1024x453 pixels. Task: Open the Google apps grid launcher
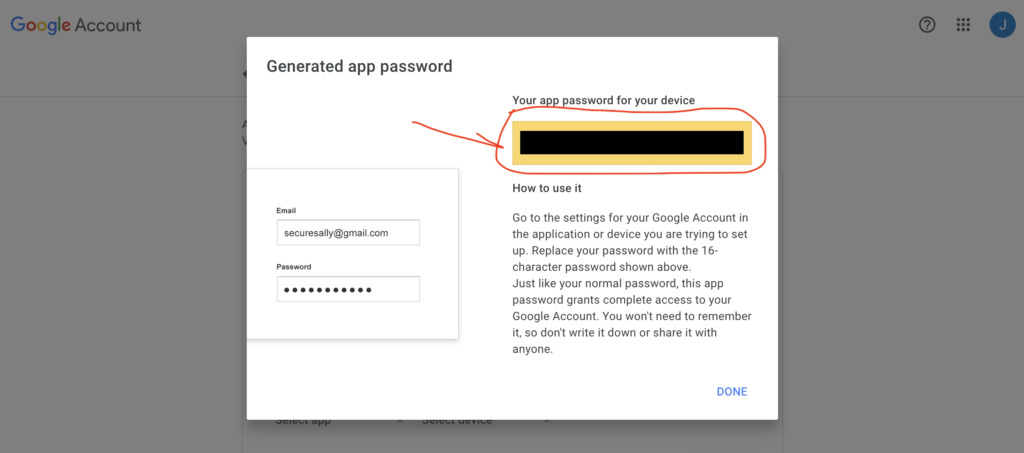pyautogui.click(x=963, y=25)
